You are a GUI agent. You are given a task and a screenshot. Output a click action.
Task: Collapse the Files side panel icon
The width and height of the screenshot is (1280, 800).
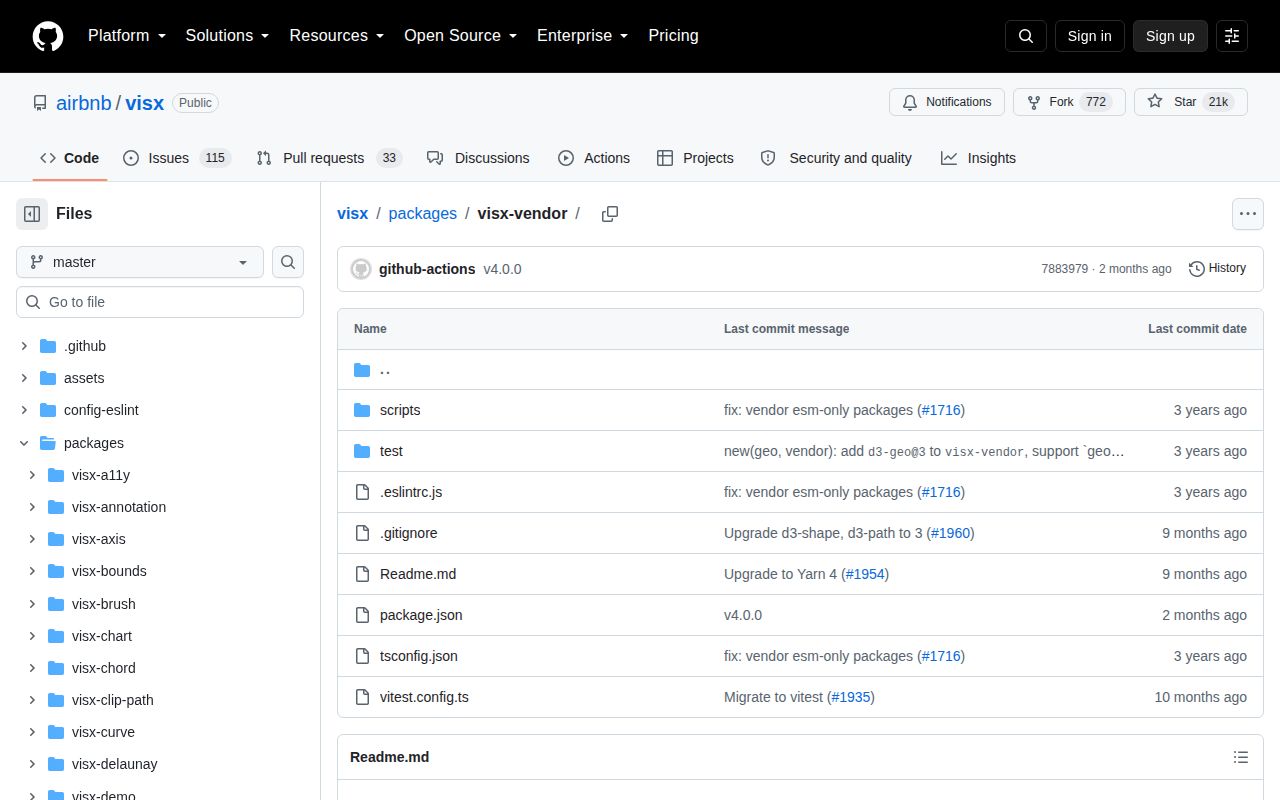tap(32, 213)
